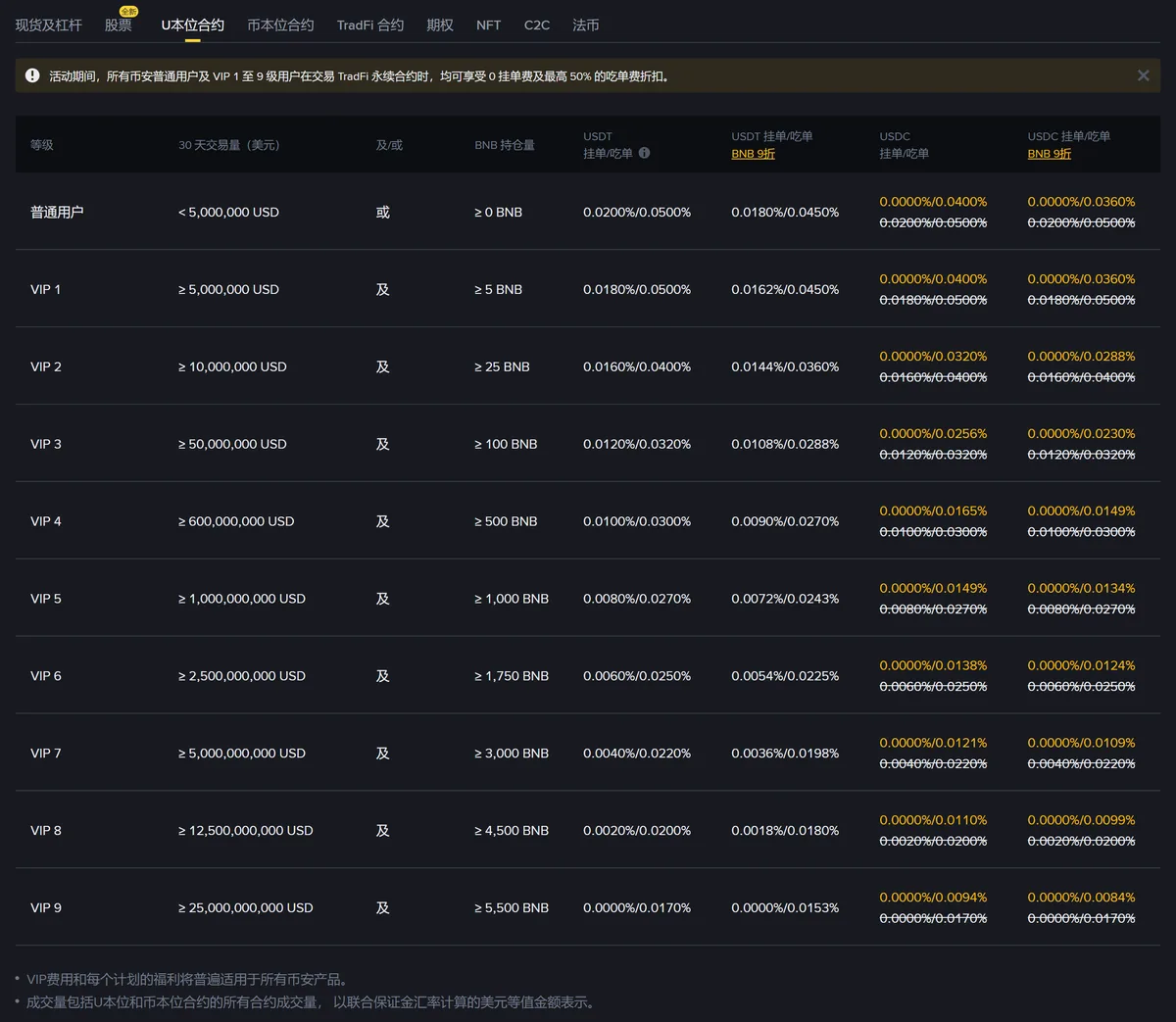The image size is (1176, 1022).
Task: Open the C2C tab
Action: coord(537,25)
